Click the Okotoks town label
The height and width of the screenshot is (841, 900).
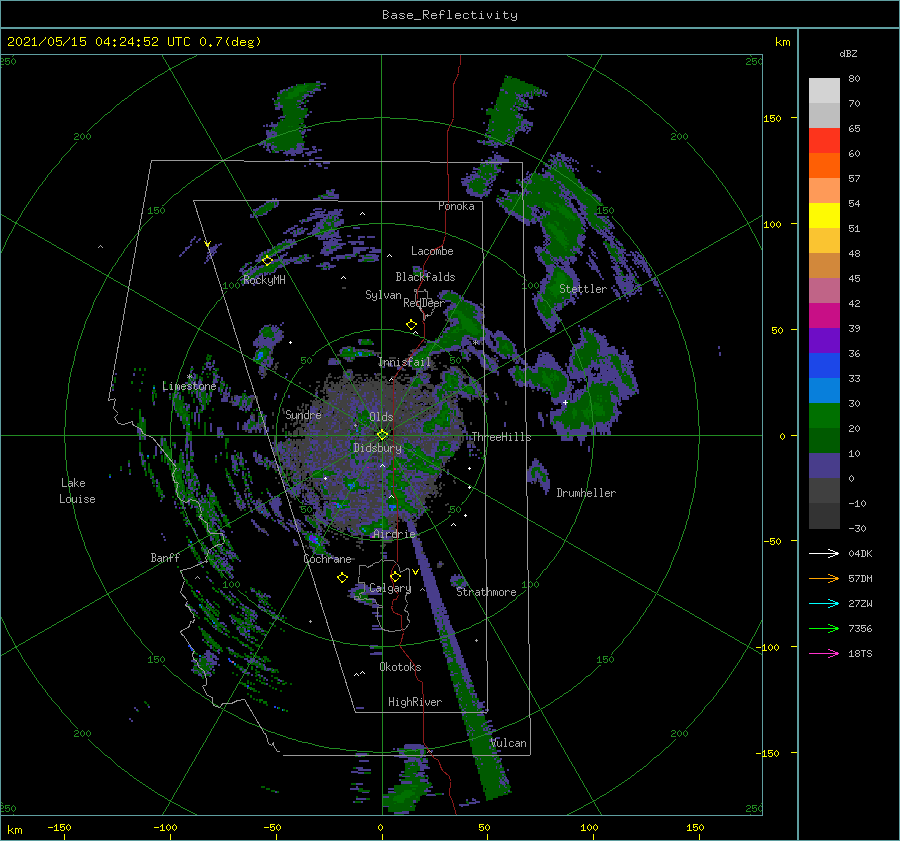point(400,667)
